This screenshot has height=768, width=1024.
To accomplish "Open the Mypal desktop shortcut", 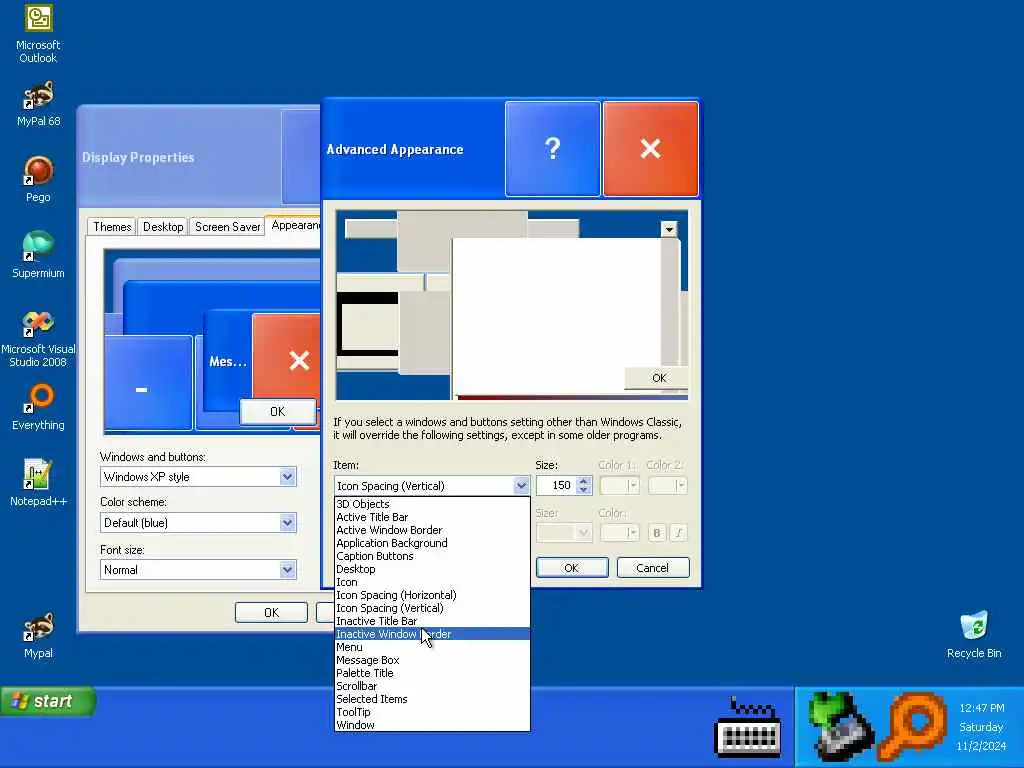I will click(38, 635).
